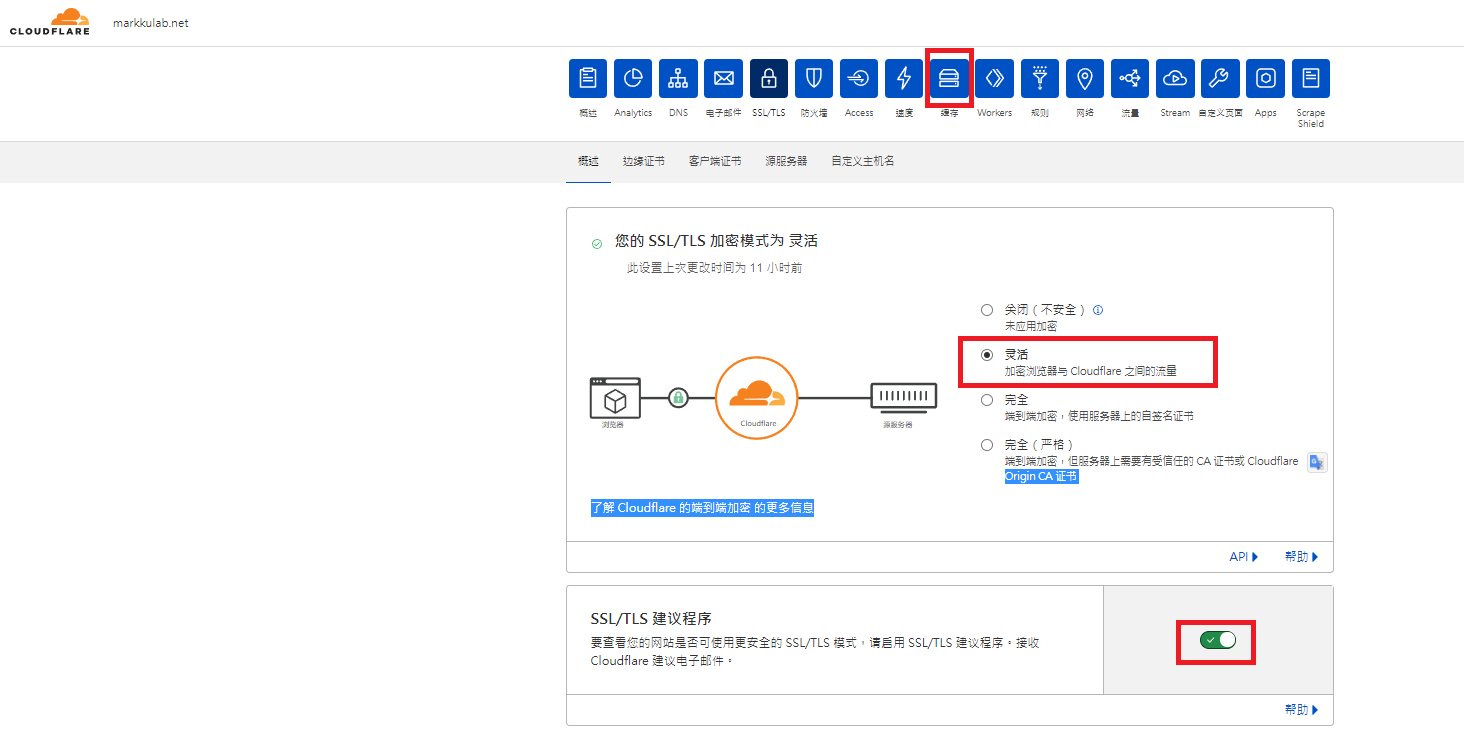Open the Analytics pie chart icon

pos(633,78)
